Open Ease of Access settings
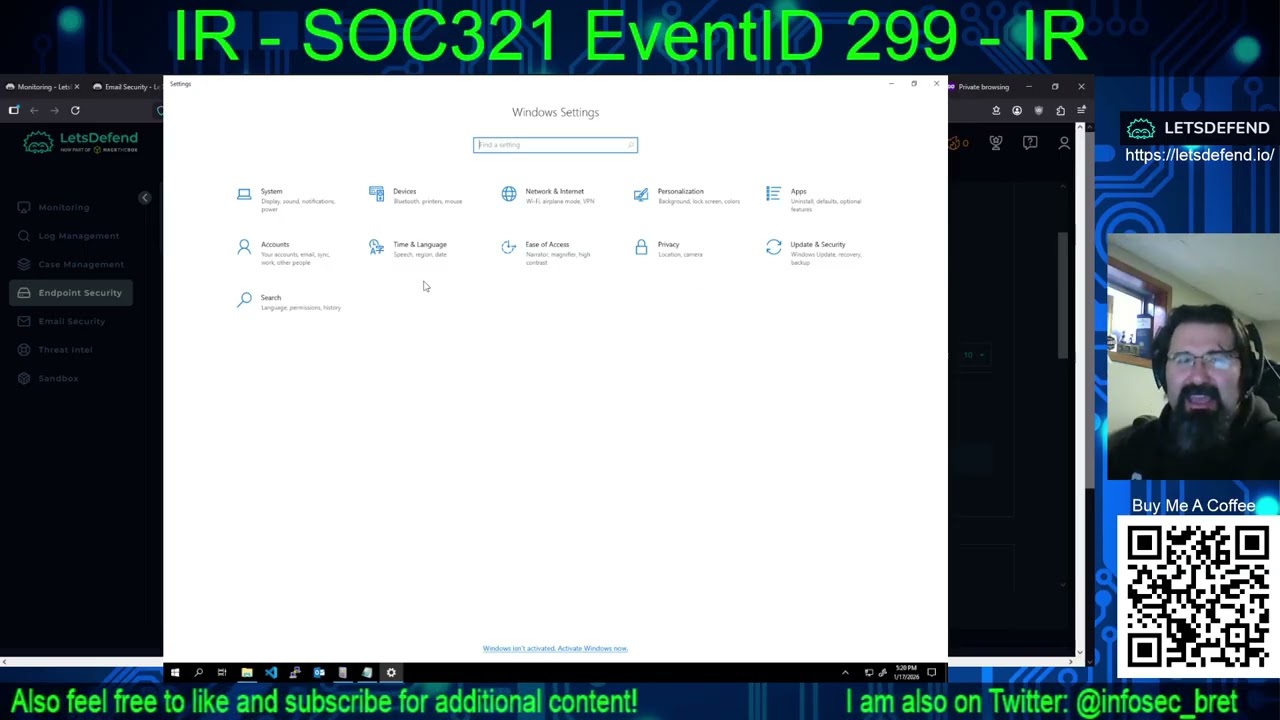This screenshot has width=1280, height=720. [548, 251]
